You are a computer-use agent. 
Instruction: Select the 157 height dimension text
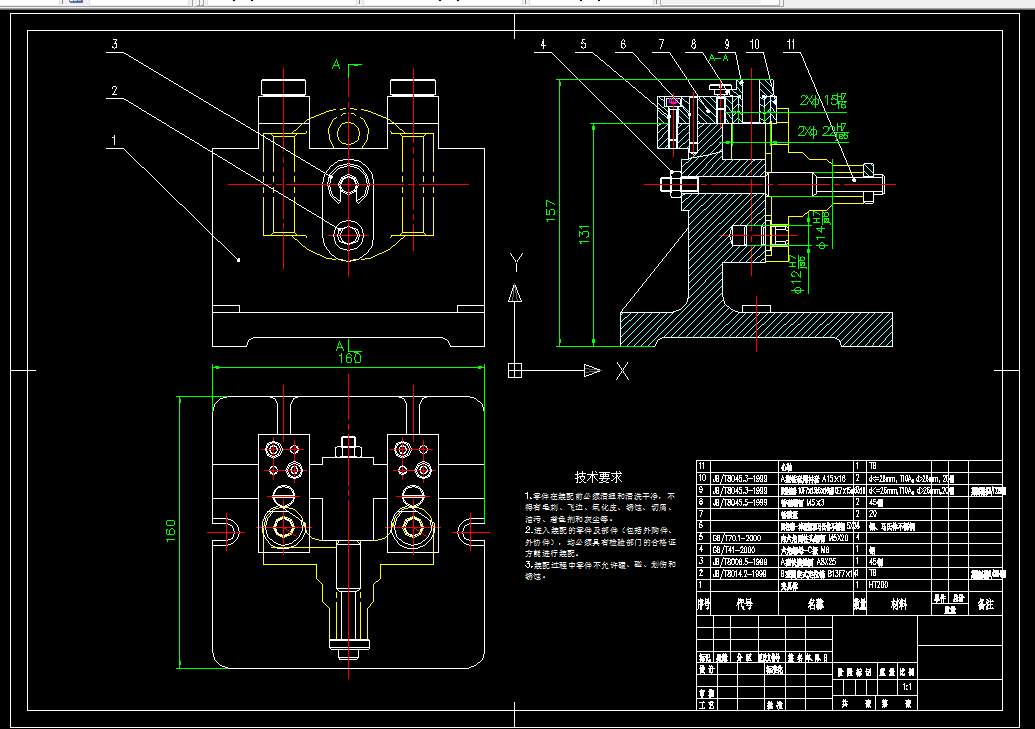(x=551, y=211)
